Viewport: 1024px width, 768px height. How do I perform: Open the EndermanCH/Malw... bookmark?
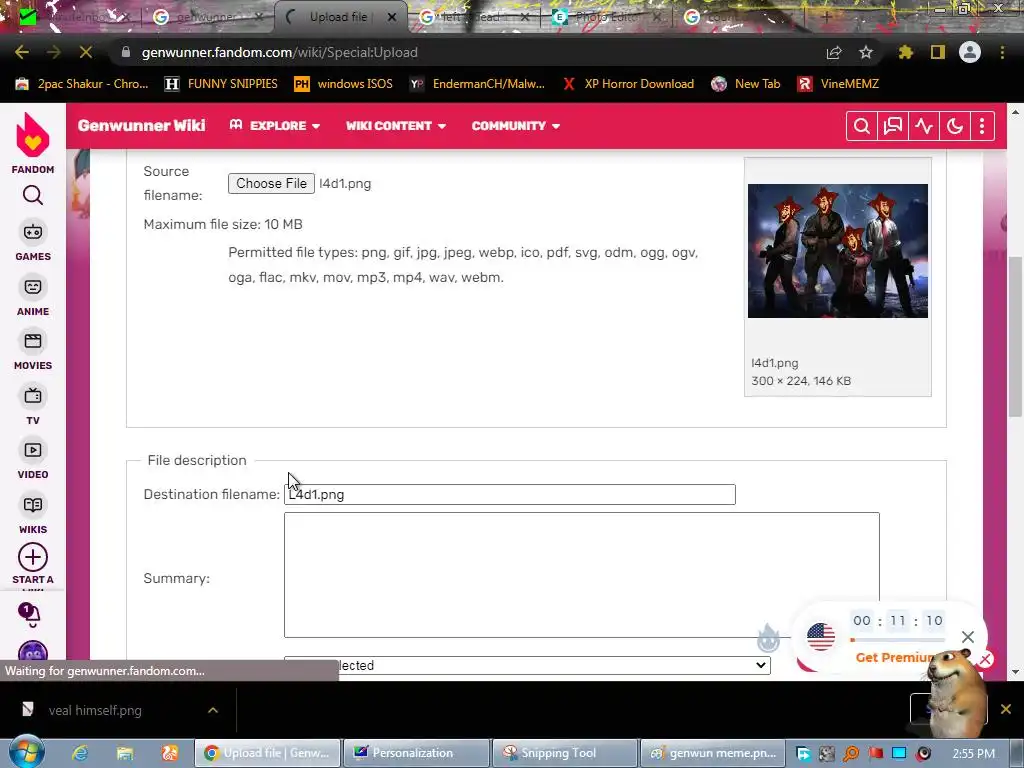pos(477,84)
